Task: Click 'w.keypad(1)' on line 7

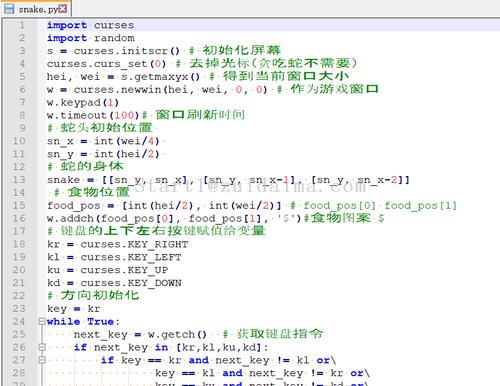Action: [x=83, y=102]
